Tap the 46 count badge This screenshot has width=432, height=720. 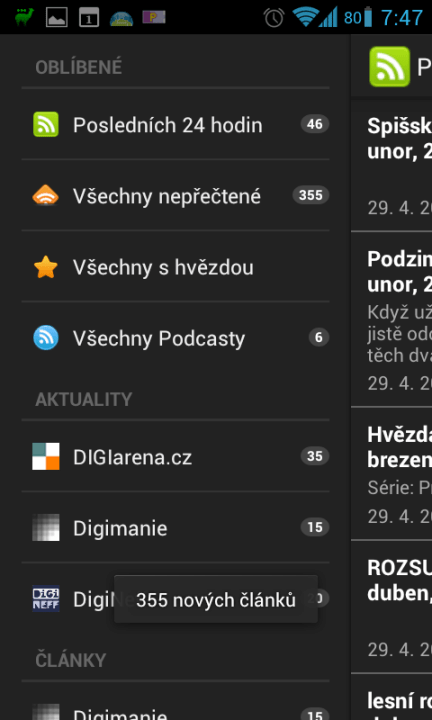tap(315, 124)
